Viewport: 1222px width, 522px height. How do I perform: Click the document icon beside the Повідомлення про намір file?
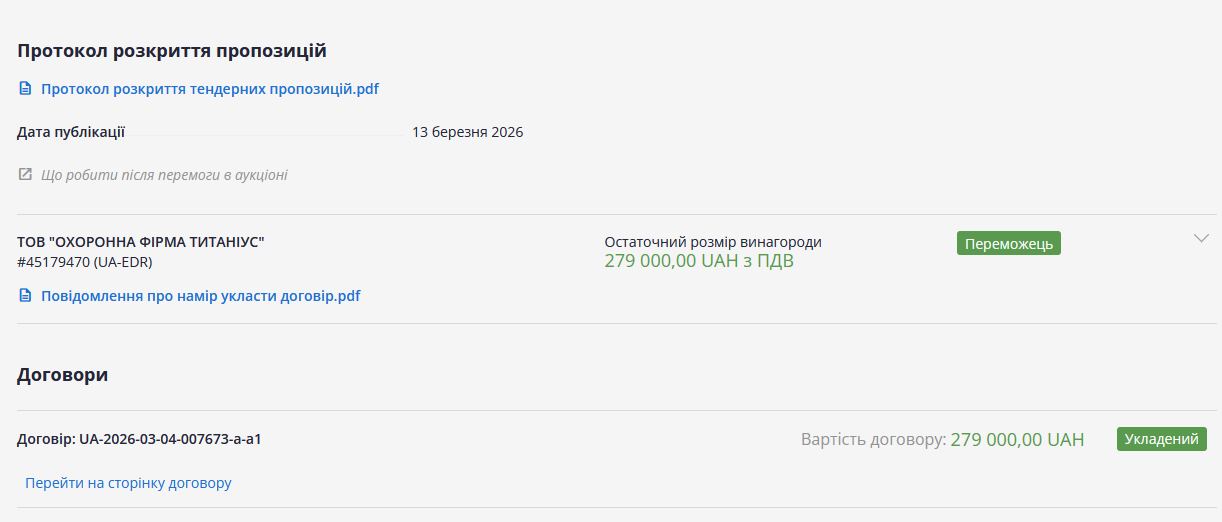click(26, 296)
